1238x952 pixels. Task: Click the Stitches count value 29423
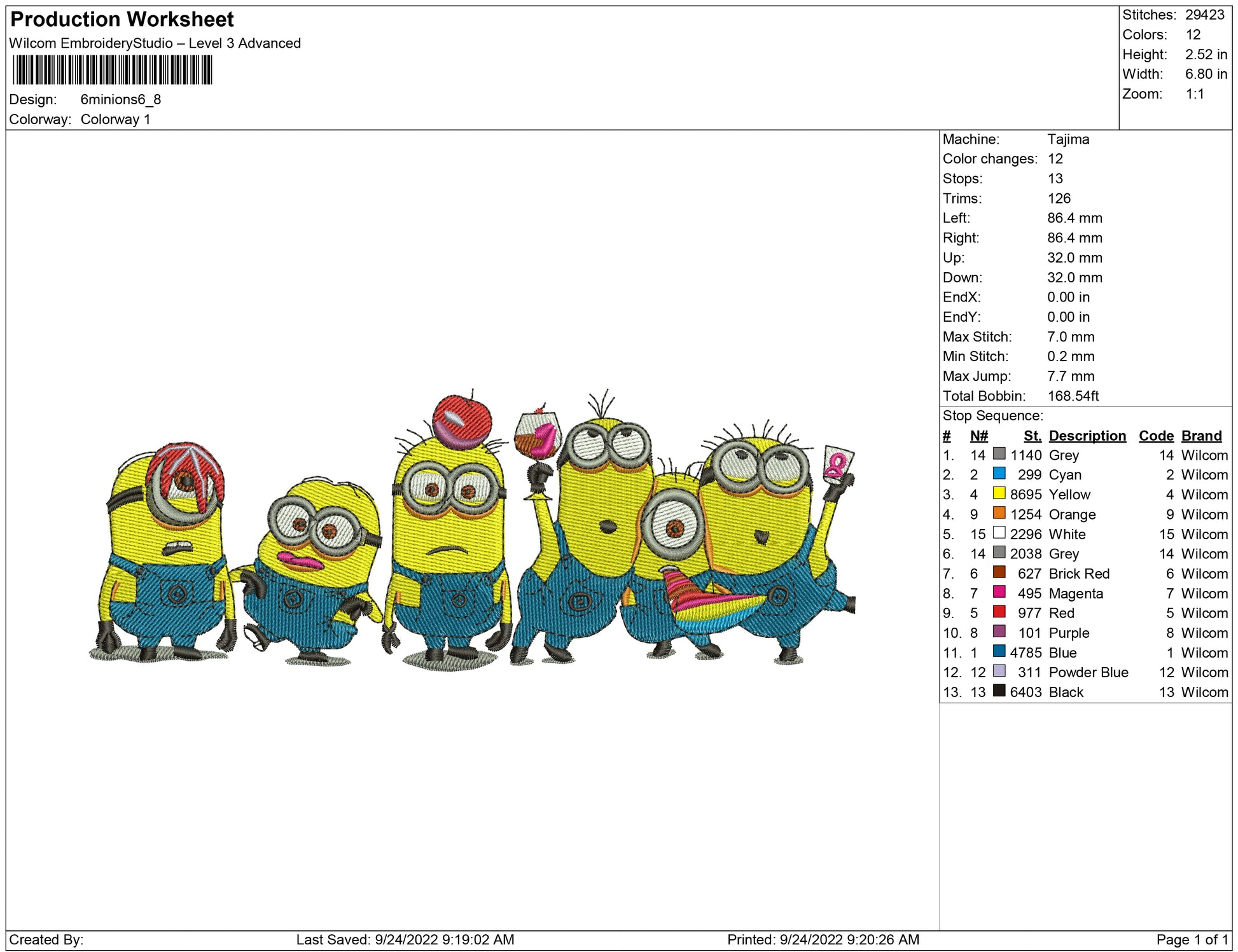tap(1204, 15)
